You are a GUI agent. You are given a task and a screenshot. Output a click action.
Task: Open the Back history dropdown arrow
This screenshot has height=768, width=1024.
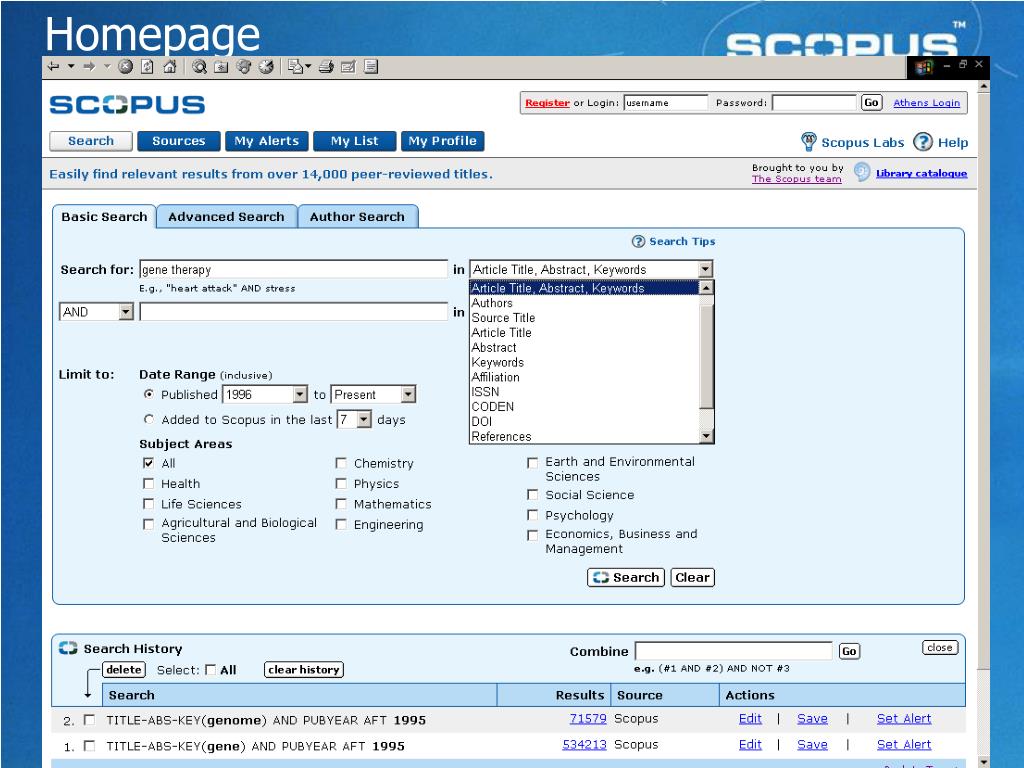71,67
